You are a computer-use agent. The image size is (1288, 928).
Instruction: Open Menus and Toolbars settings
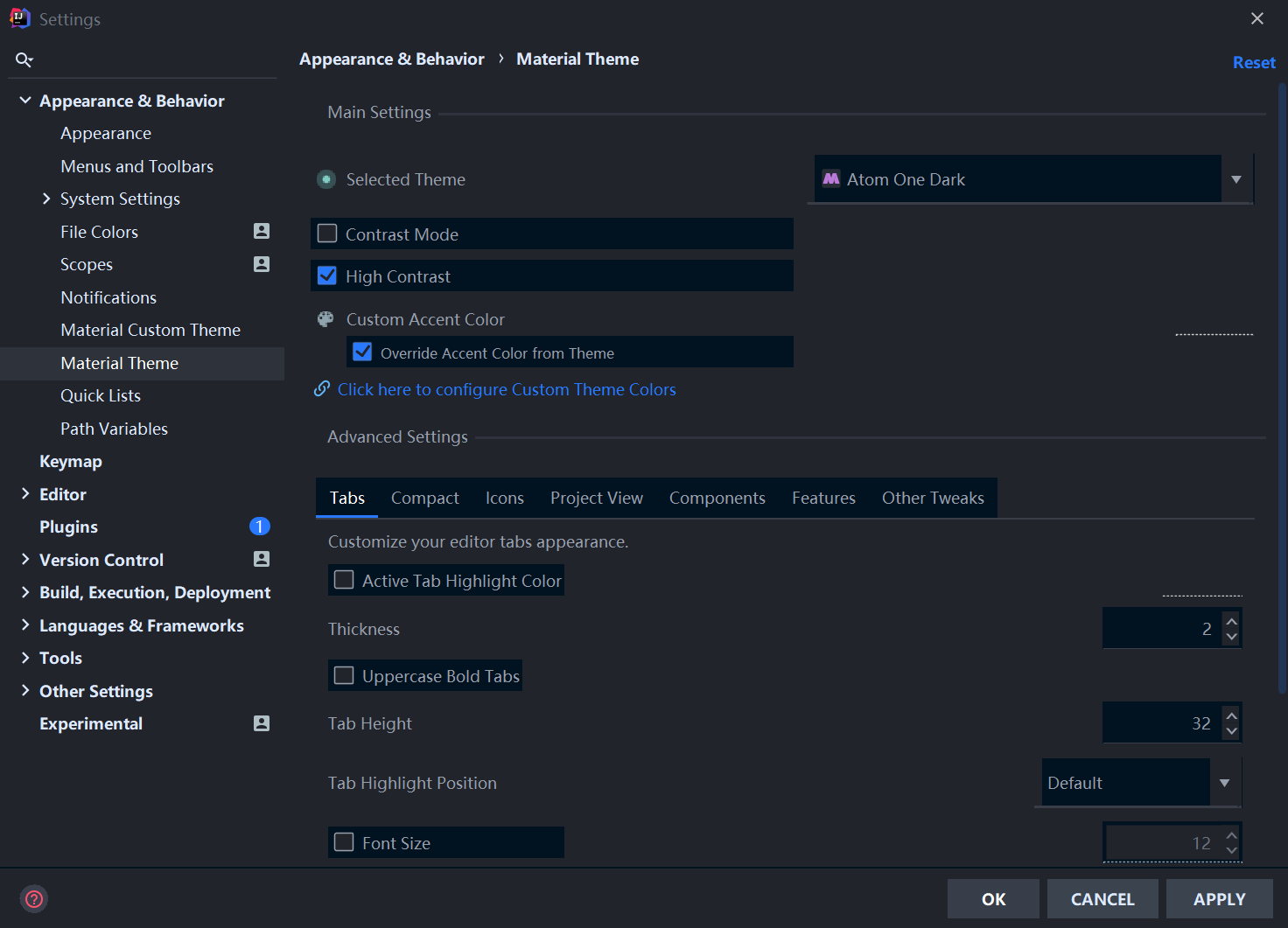[136, 166]
